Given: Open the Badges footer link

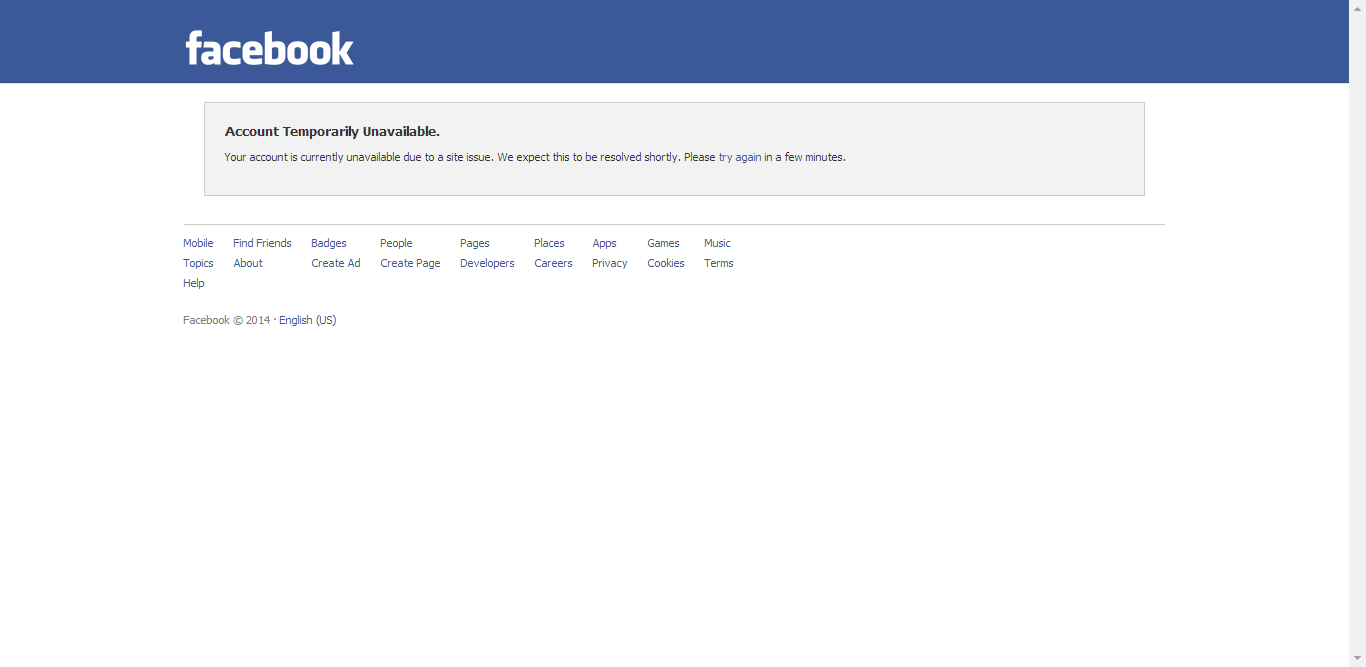Looking at the screenshot, I should tap(329, 243).
